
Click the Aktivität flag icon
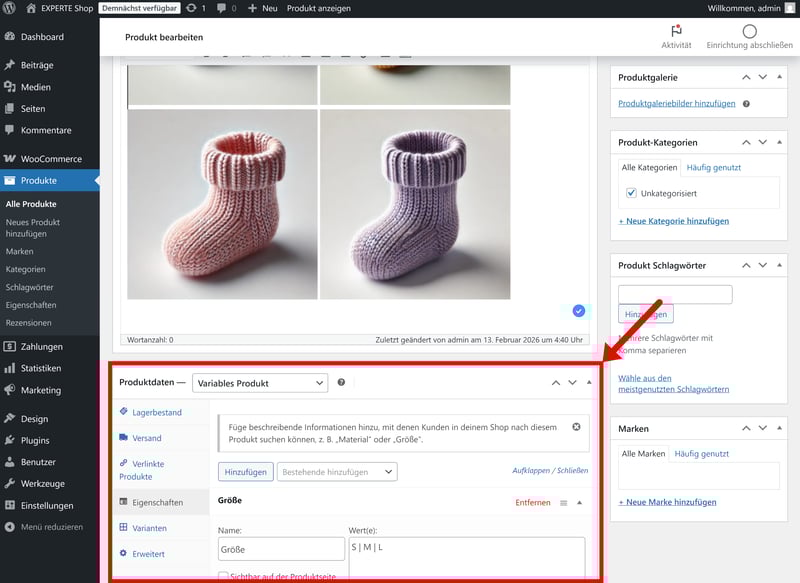(x=676, y=31)
